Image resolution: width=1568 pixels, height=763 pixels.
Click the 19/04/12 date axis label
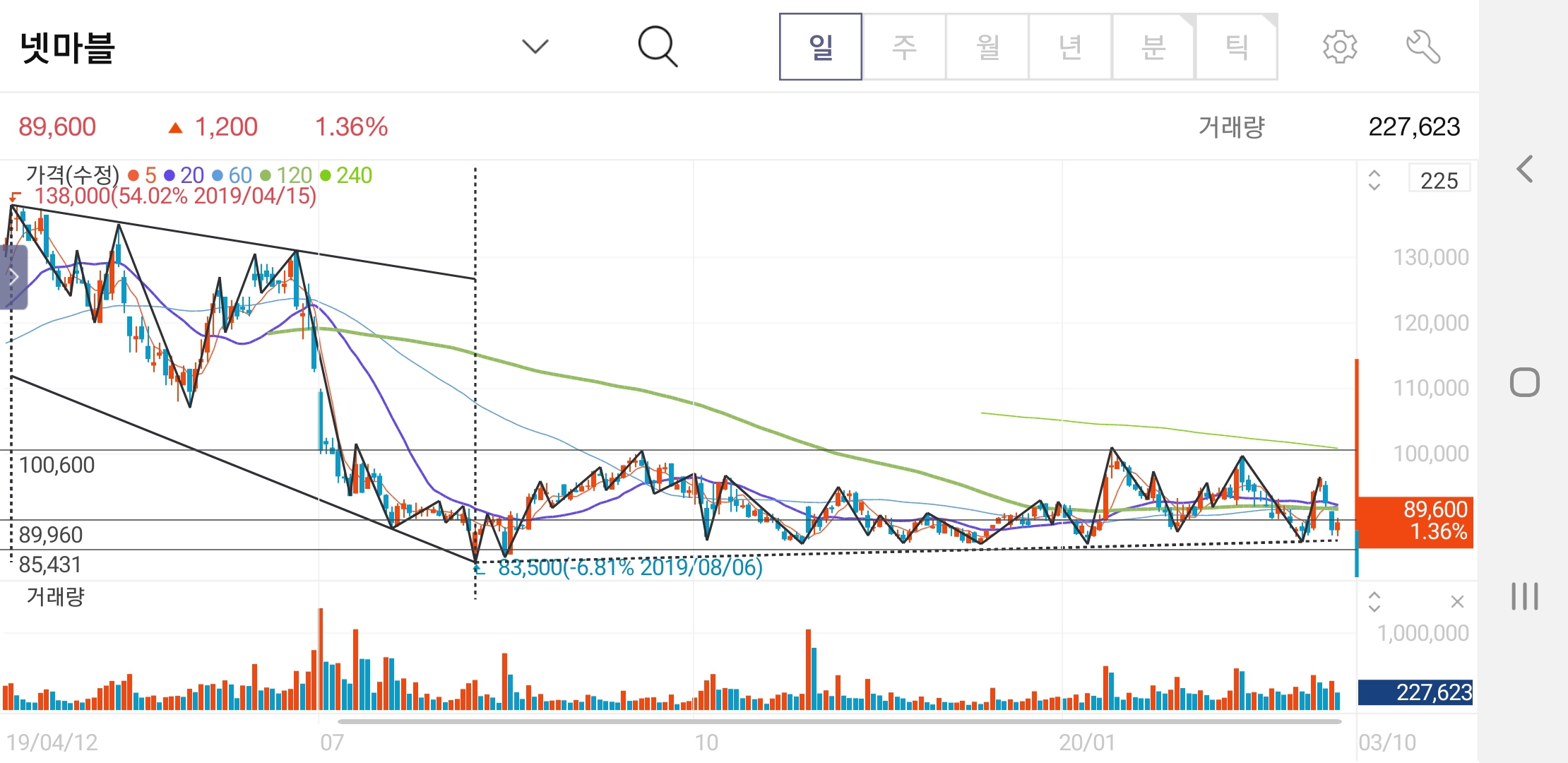(52, 743)
